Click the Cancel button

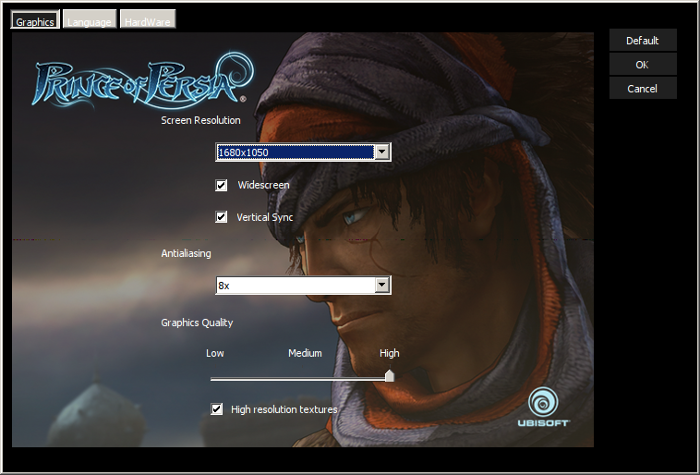point(643,88)
